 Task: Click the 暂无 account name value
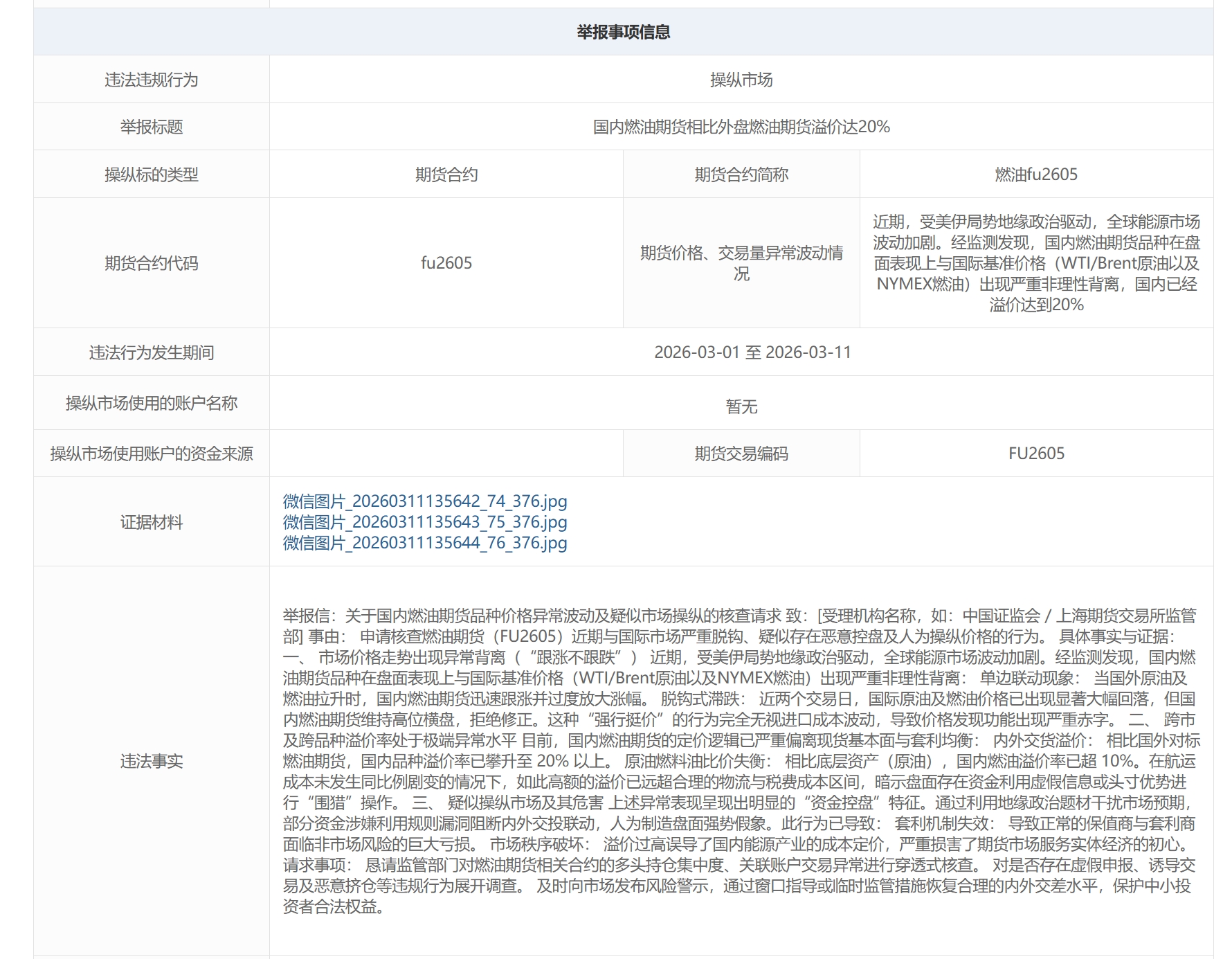[x=741, y=406]
